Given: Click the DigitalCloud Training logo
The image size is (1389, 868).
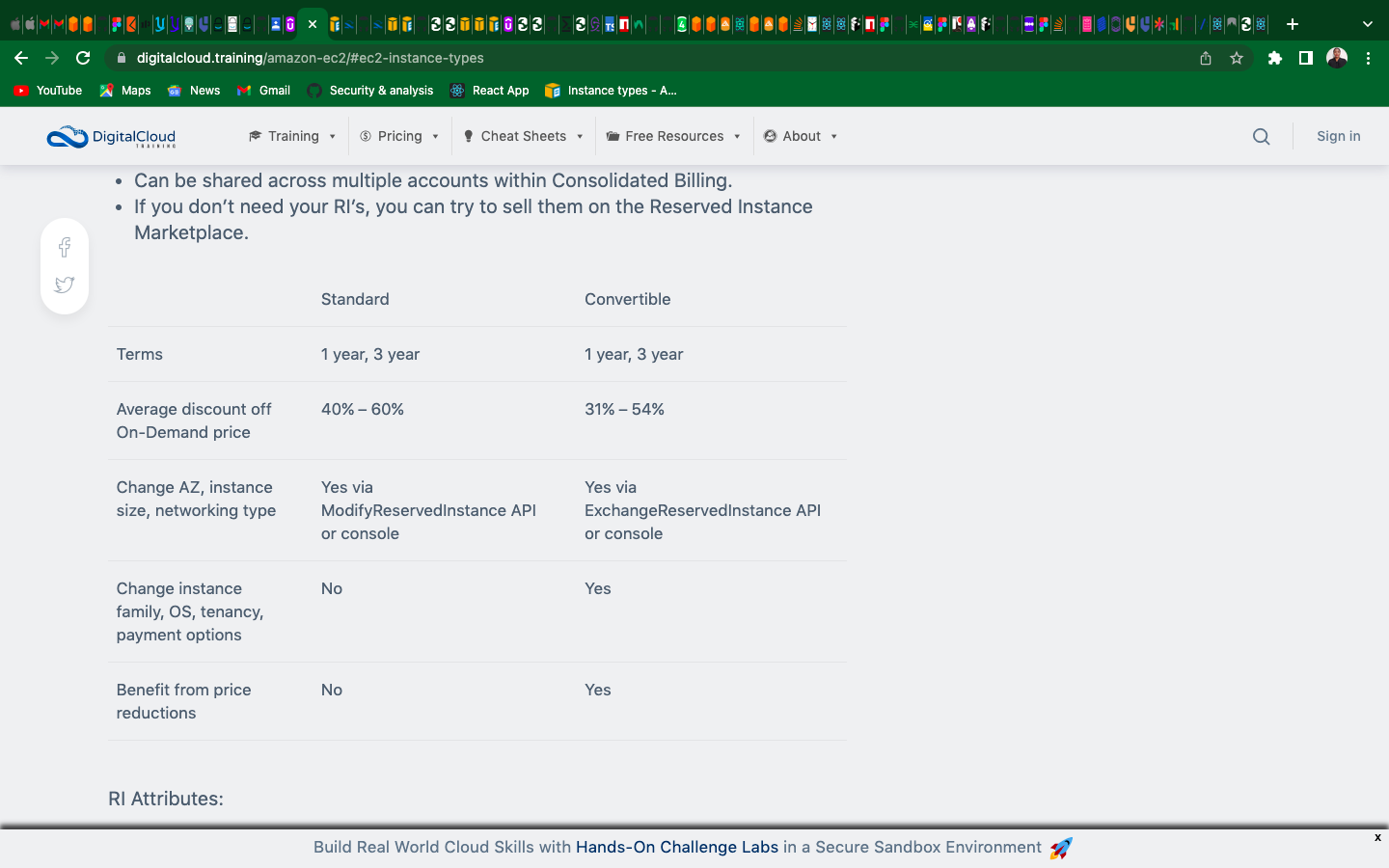Looking at the screenshot, I should [x=111, y=137].
